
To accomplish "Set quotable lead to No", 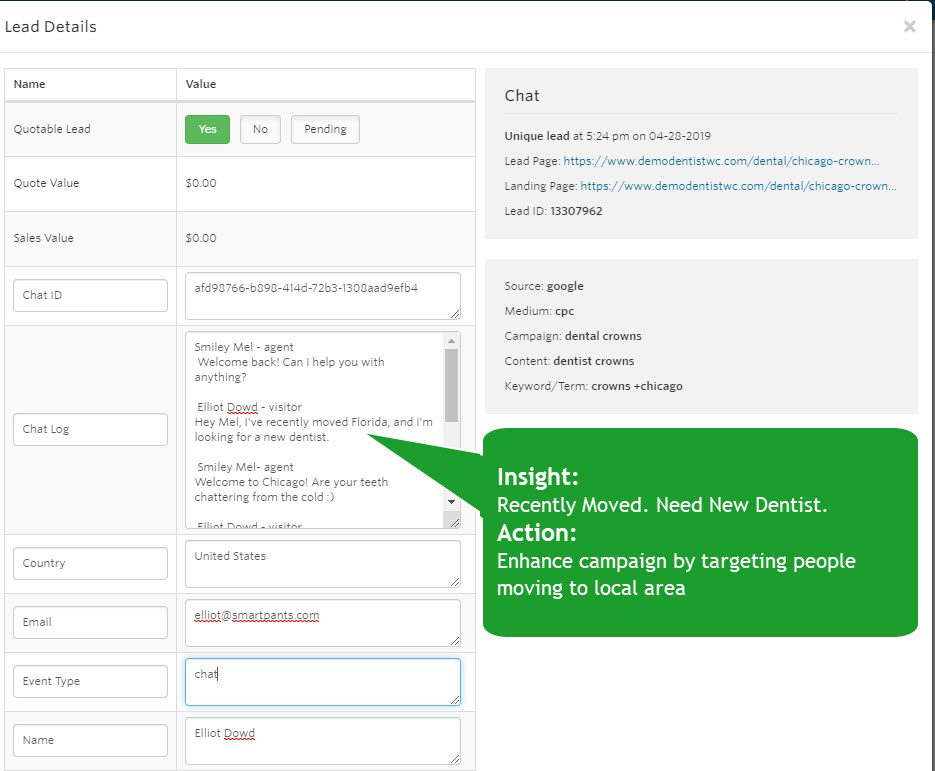I will click(260, 129).
